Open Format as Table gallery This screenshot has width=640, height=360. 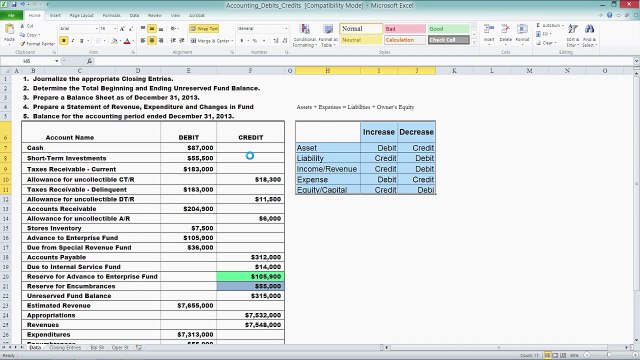coord(328,36)
